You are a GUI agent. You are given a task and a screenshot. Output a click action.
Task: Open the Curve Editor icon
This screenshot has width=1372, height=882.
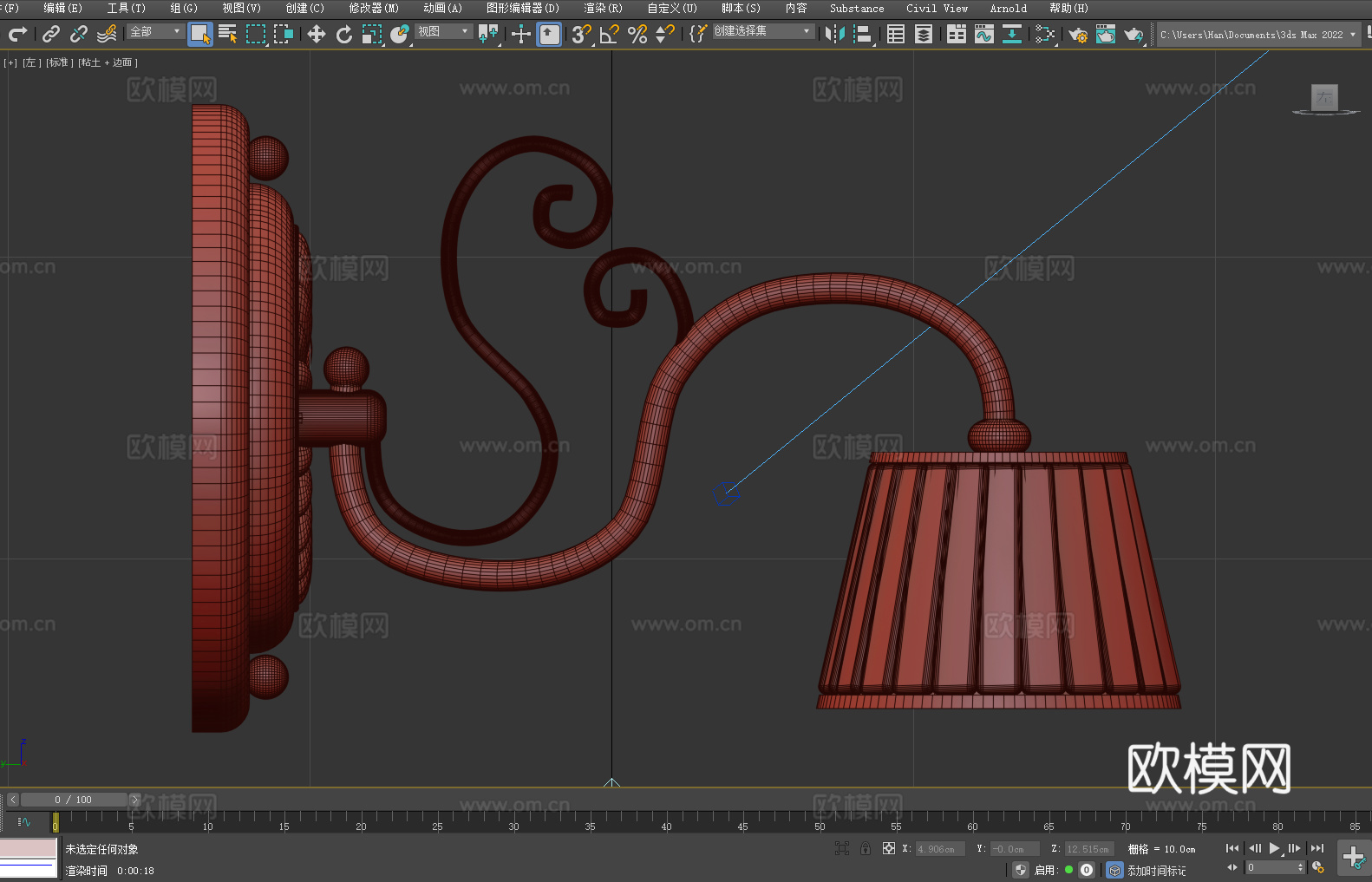983,34
